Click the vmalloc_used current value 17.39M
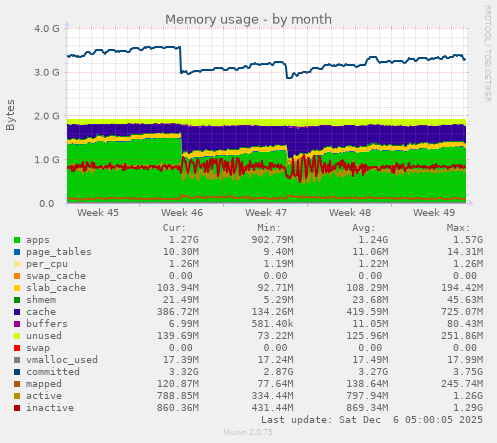Screen dimensions: 497x443 (181, 360)
